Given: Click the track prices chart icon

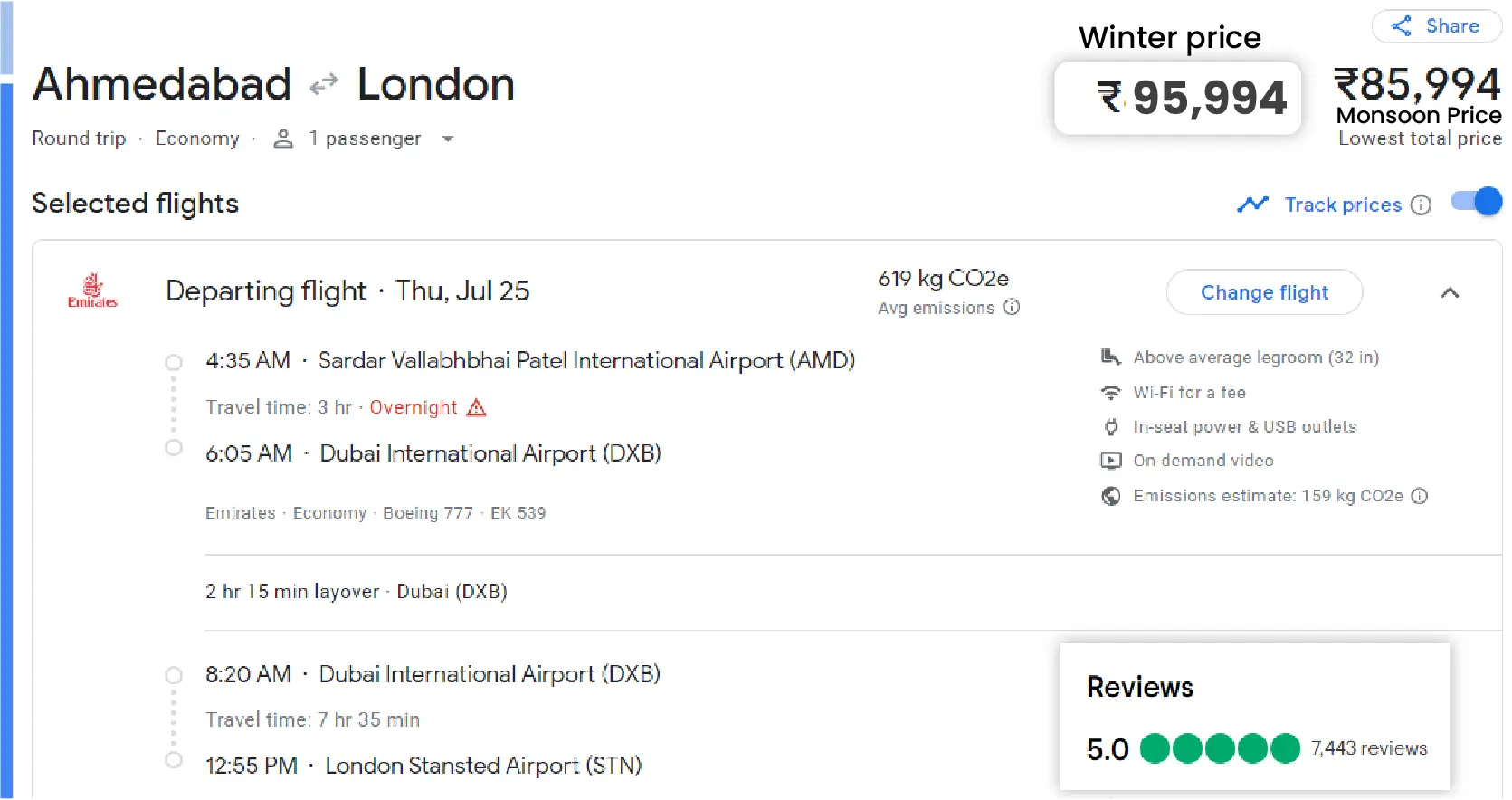Looking at the screenshot, I should pos(1253,205).
